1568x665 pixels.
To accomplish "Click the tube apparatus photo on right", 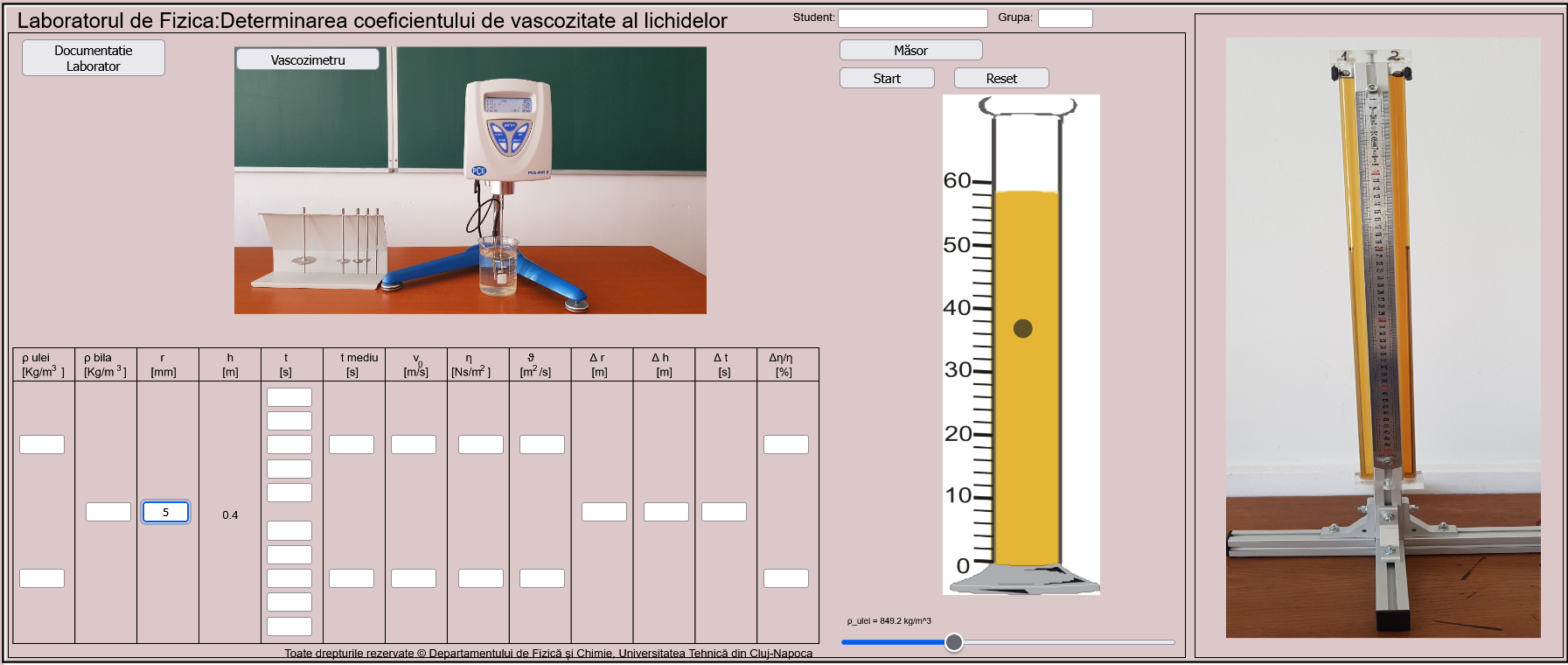I will pos(1382,337).
